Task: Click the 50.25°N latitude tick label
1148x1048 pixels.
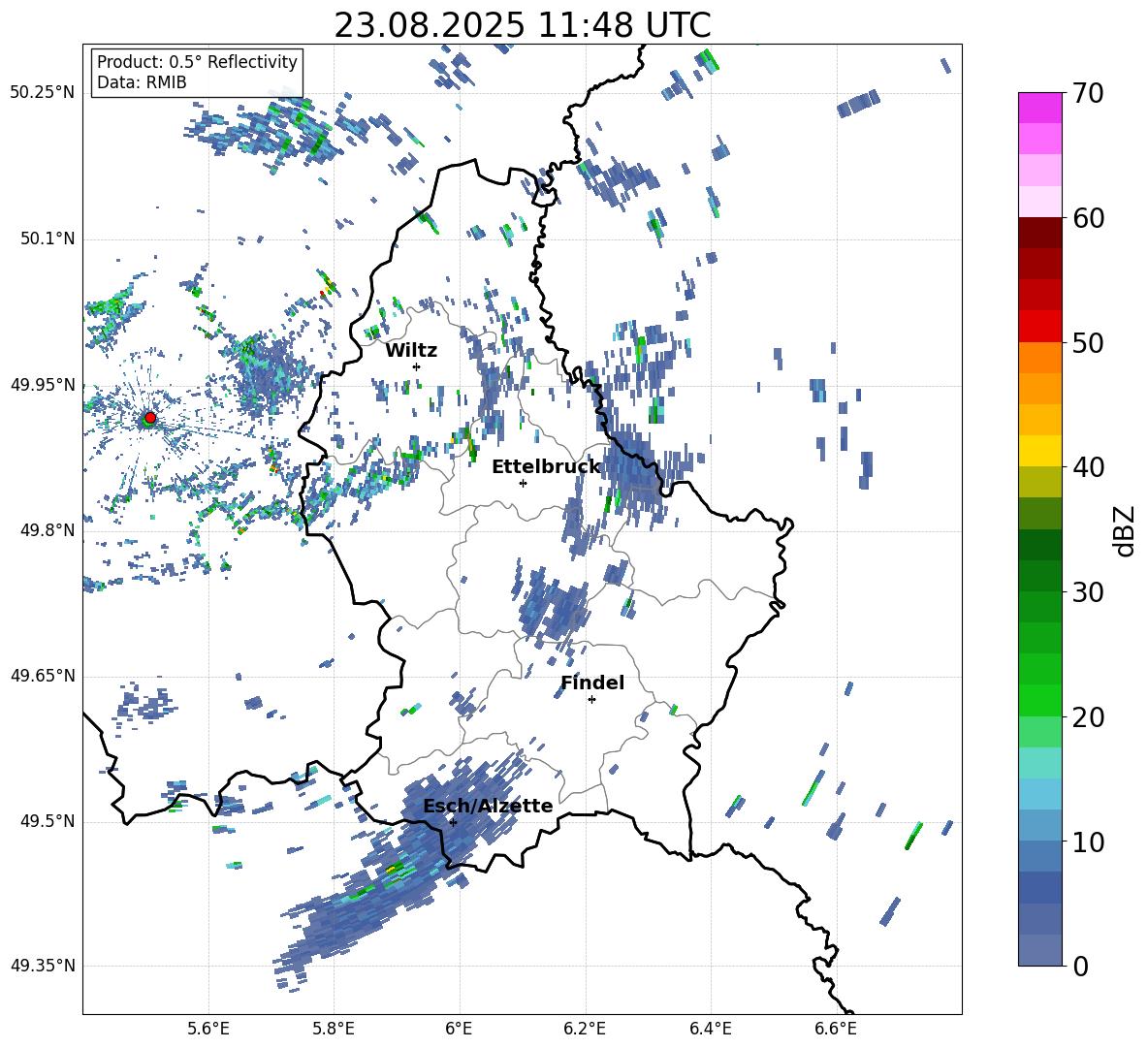Action: click(x=43, y=93)
